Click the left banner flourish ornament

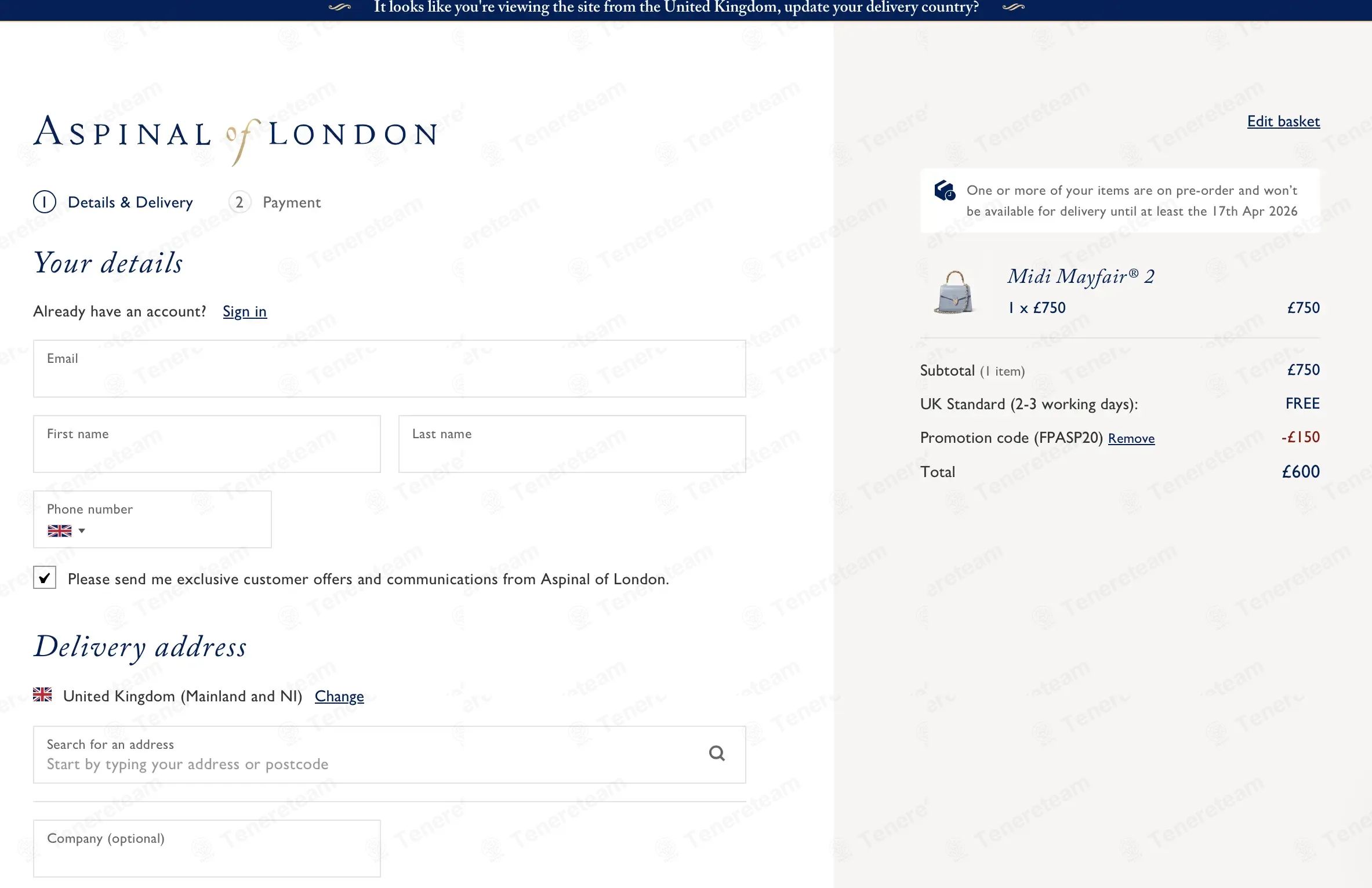(340, 8)
